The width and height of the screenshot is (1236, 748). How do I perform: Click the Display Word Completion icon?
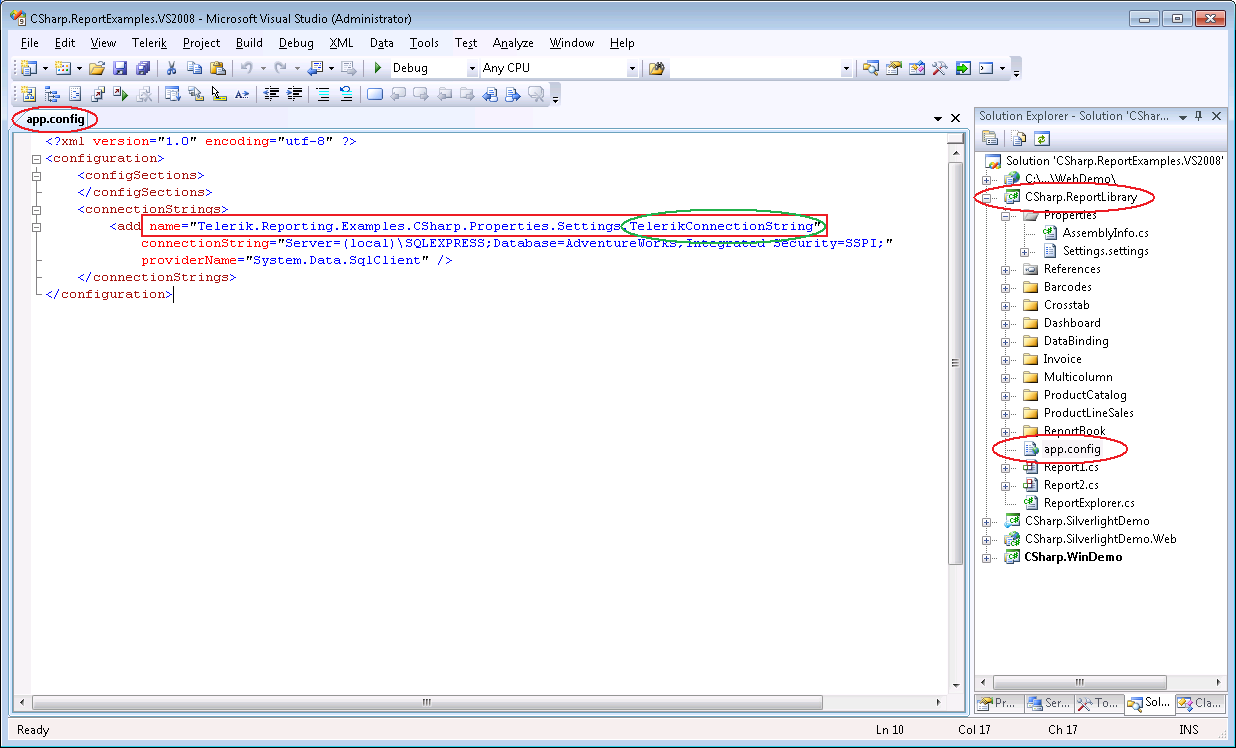[x=241, y=94]
